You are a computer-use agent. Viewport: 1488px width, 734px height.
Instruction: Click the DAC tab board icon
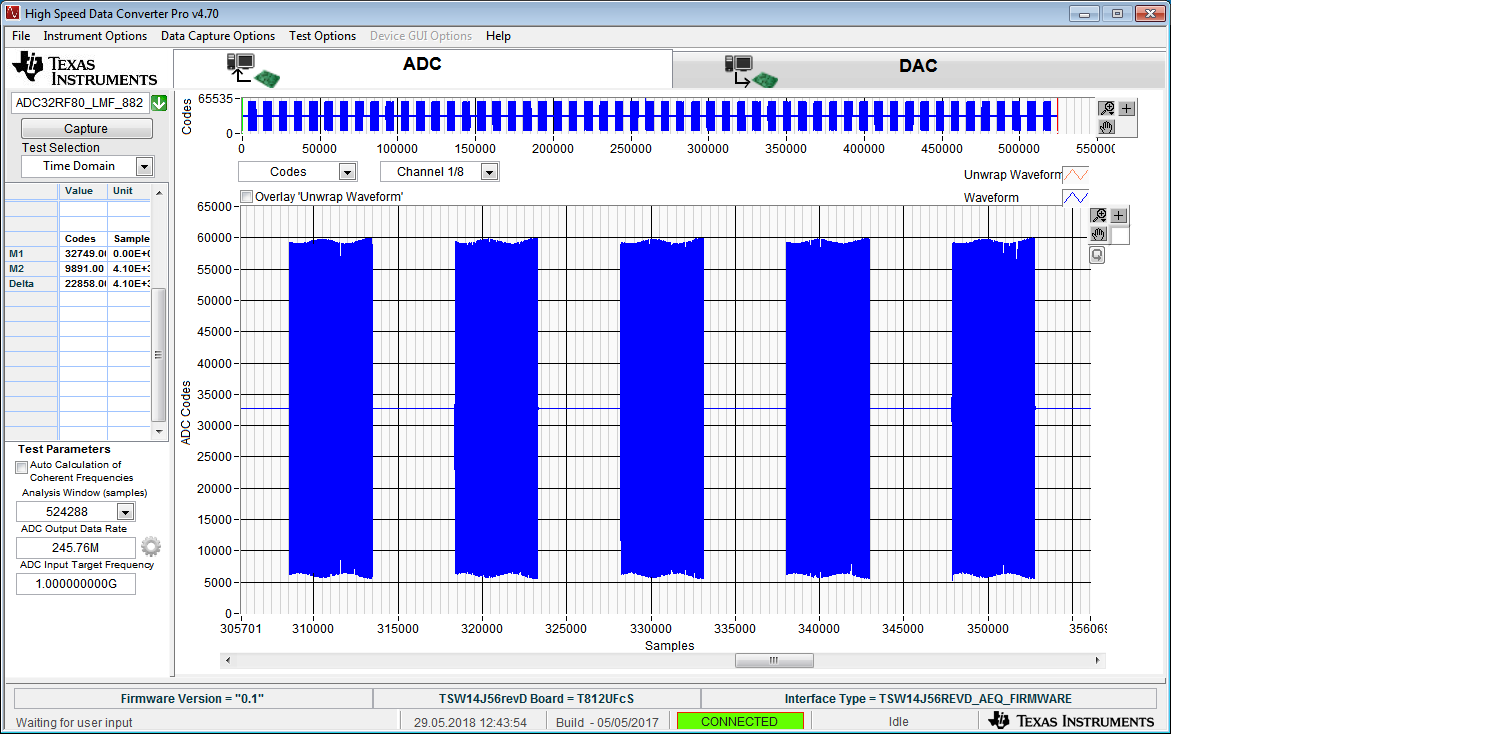click(x=750, y=71)
